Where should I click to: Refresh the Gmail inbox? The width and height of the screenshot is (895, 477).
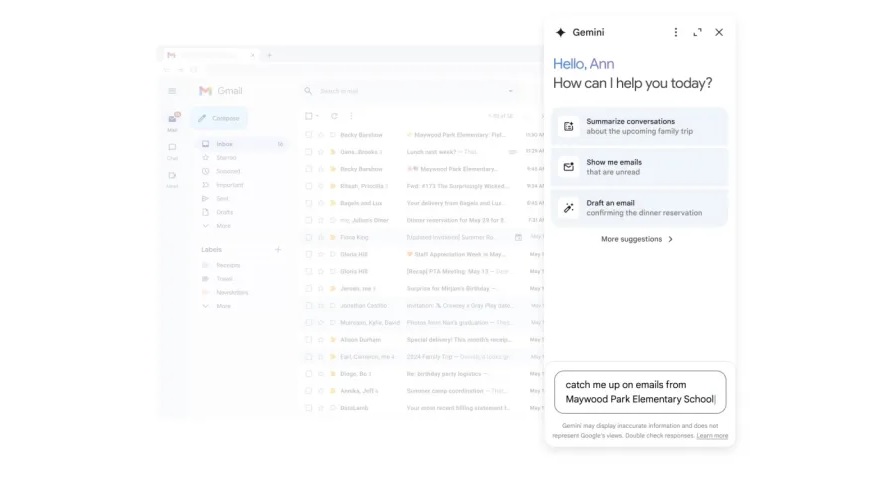[334, 116]
